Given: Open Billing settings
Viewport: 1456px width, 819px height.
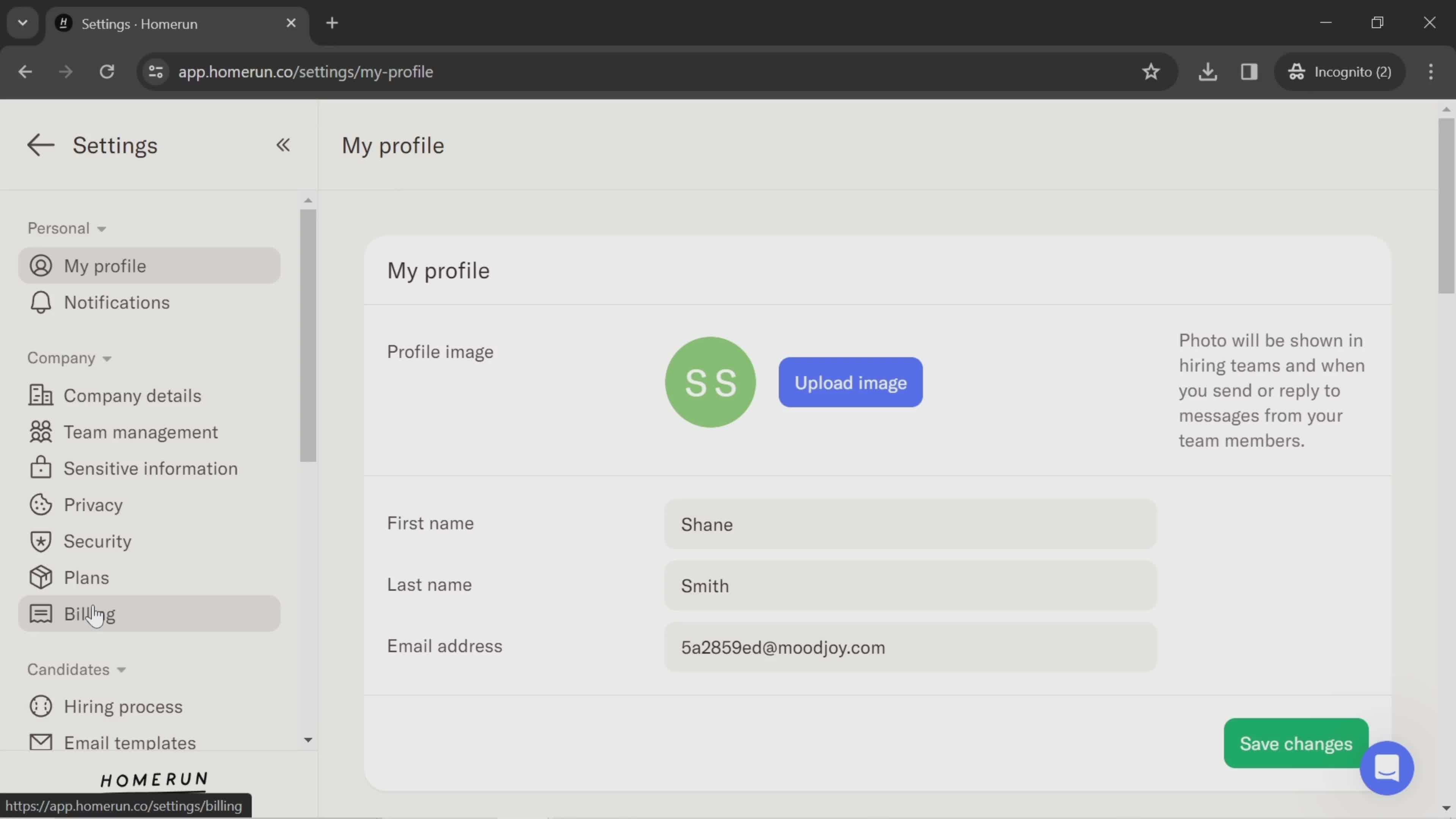Looking at the screenshot, I should coord(149,614).
